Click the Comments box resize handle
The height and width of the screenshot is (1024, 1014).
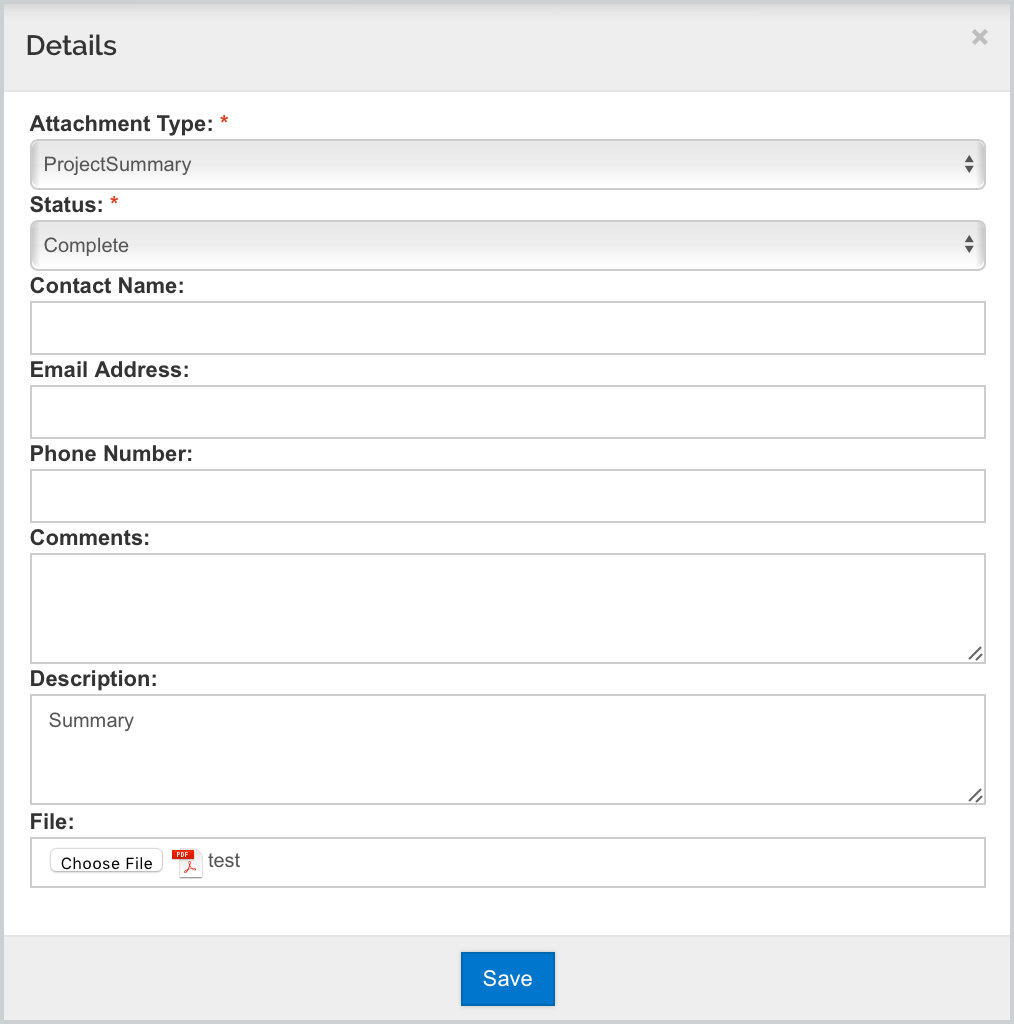(975, 654)
